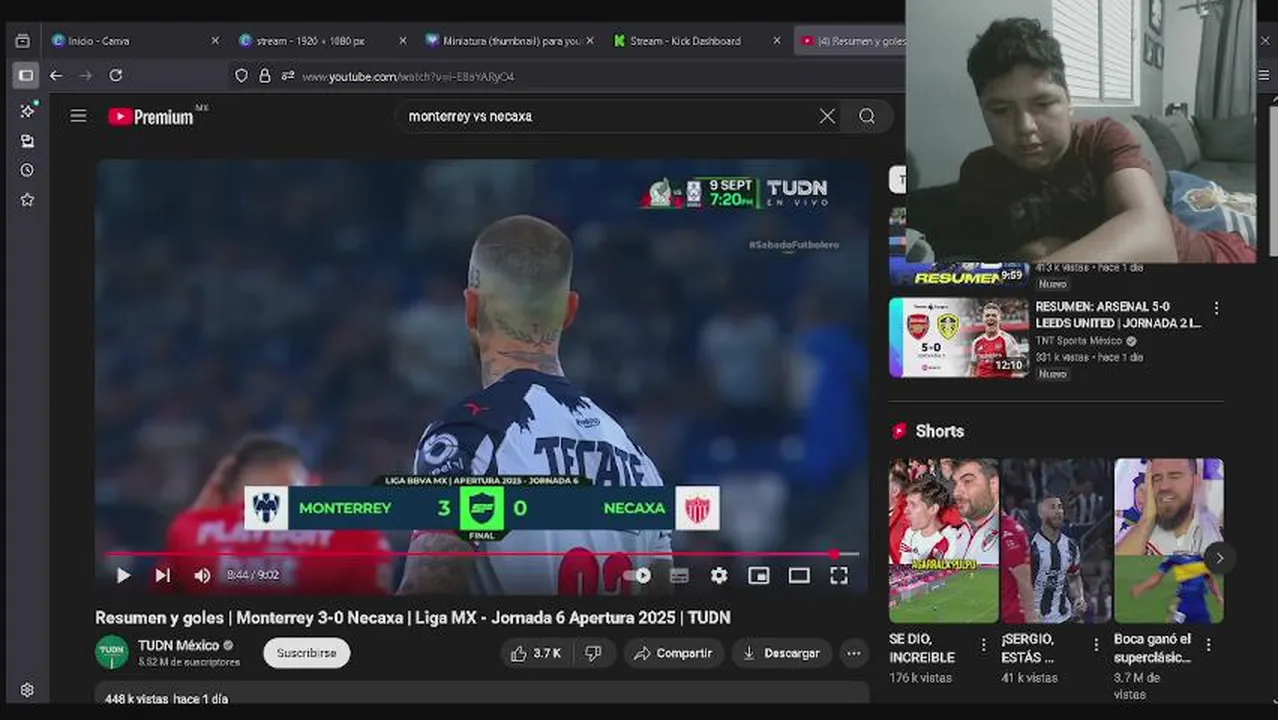The height and width of the screenshot is (720, 1278).
Task: Close the Inicio - Canva tab
Action: coord(215,41)
